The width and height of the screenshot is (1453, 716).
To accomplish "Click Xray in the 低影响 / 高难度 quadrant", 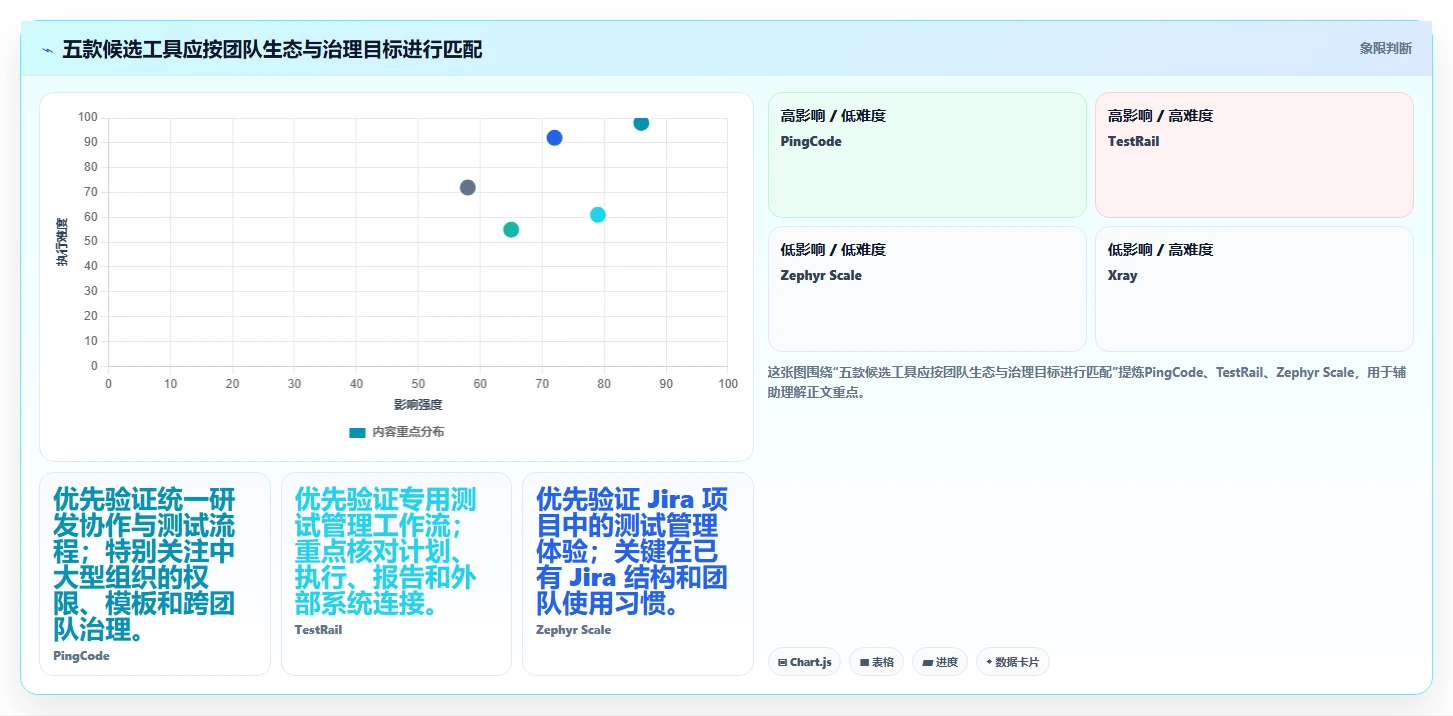I will click(x=1122, y=276).
